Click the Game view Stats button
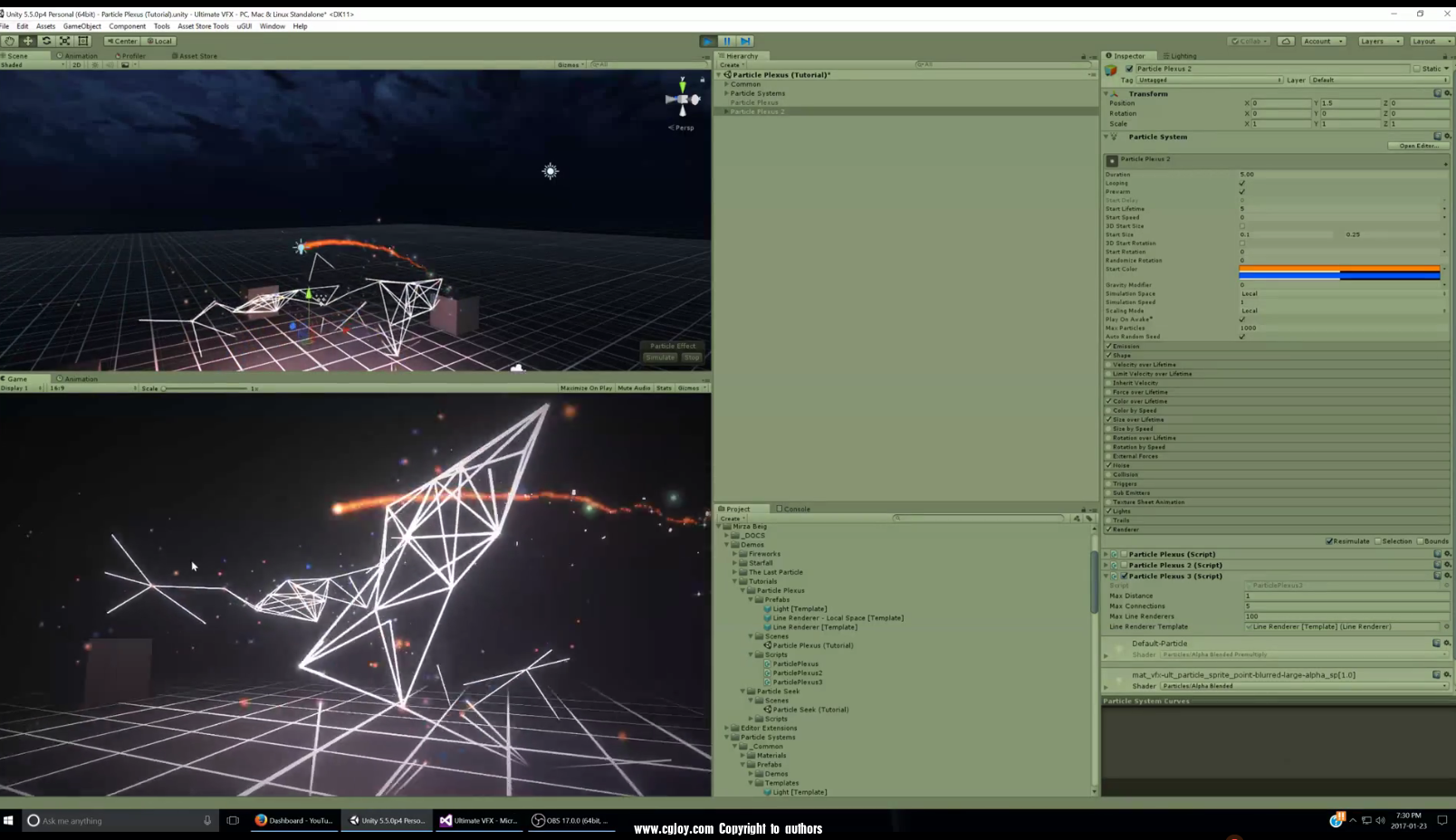 tap(664, 388)
